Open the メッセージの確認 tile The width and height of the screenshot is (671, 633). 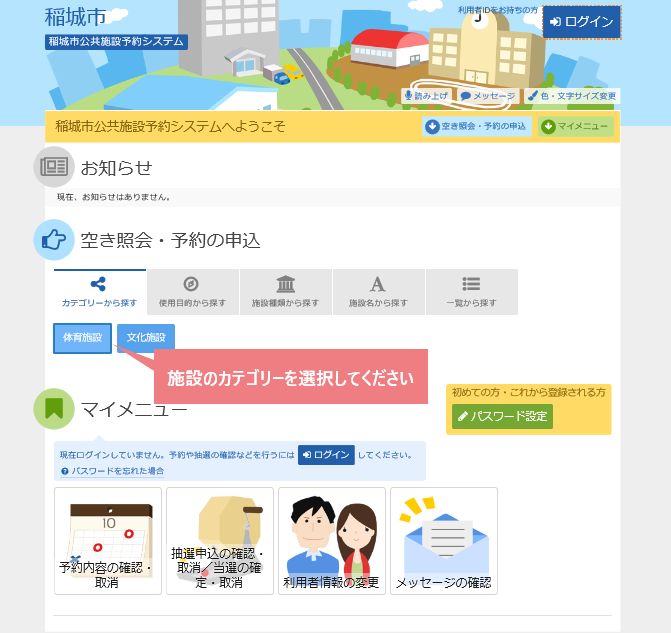coord(444,541)
